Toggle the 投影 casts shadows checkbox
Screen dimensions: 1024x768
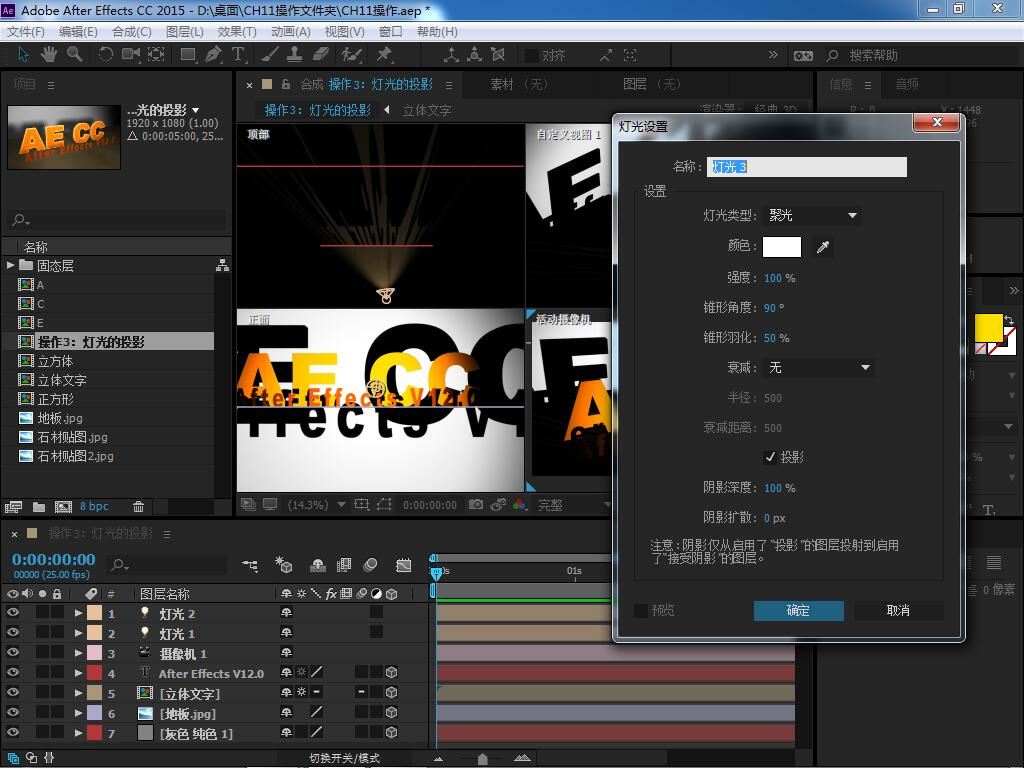[770, 457]
